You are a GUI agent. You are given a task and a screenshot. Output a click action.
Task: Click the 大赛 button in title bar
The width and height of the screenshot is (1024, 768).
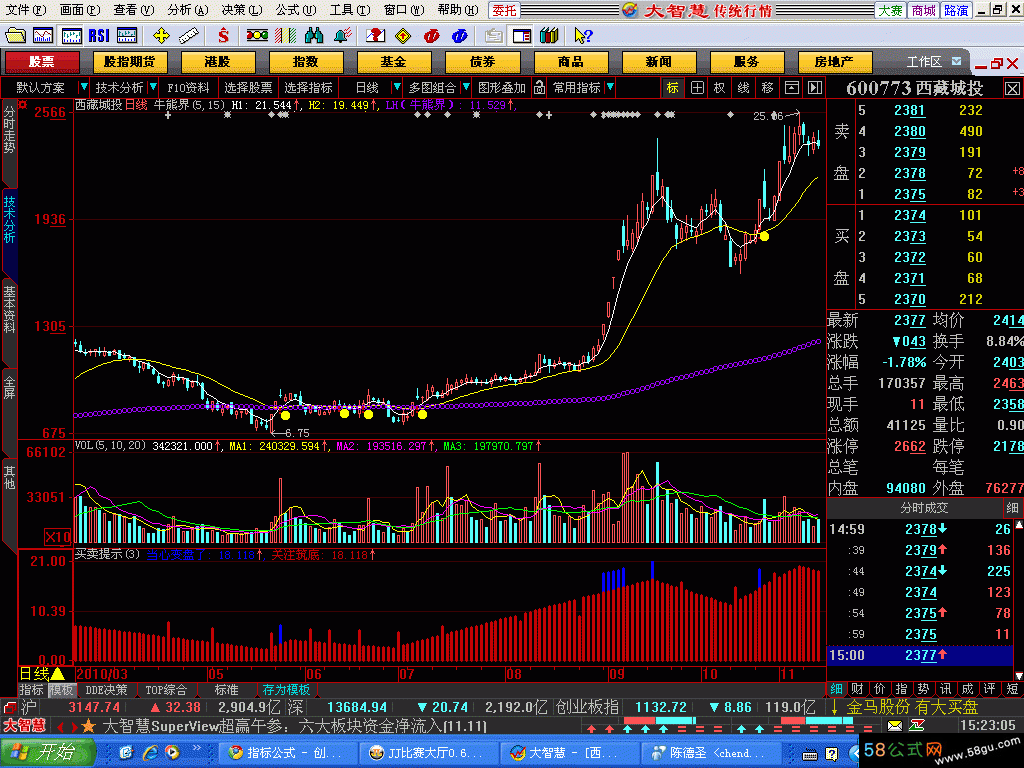[891, 10]
